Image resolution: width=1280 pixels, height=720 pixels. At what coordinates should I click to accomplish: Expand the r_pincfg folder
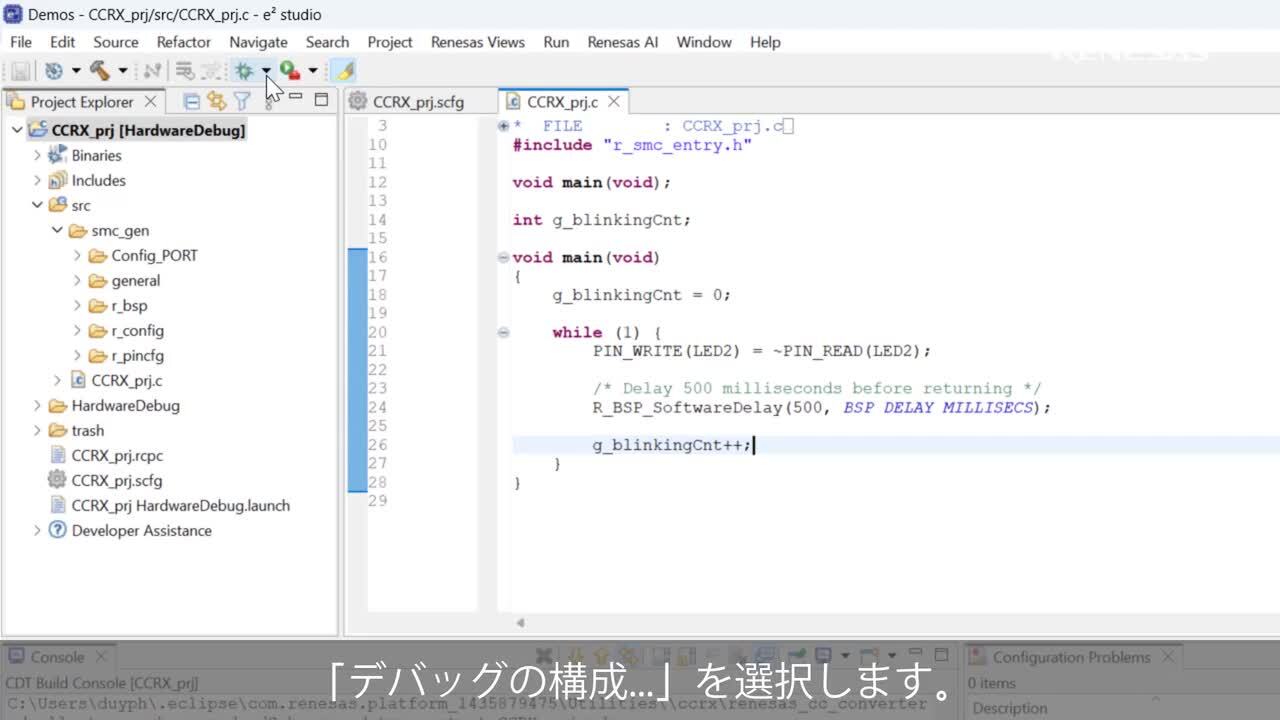[77, 355]
